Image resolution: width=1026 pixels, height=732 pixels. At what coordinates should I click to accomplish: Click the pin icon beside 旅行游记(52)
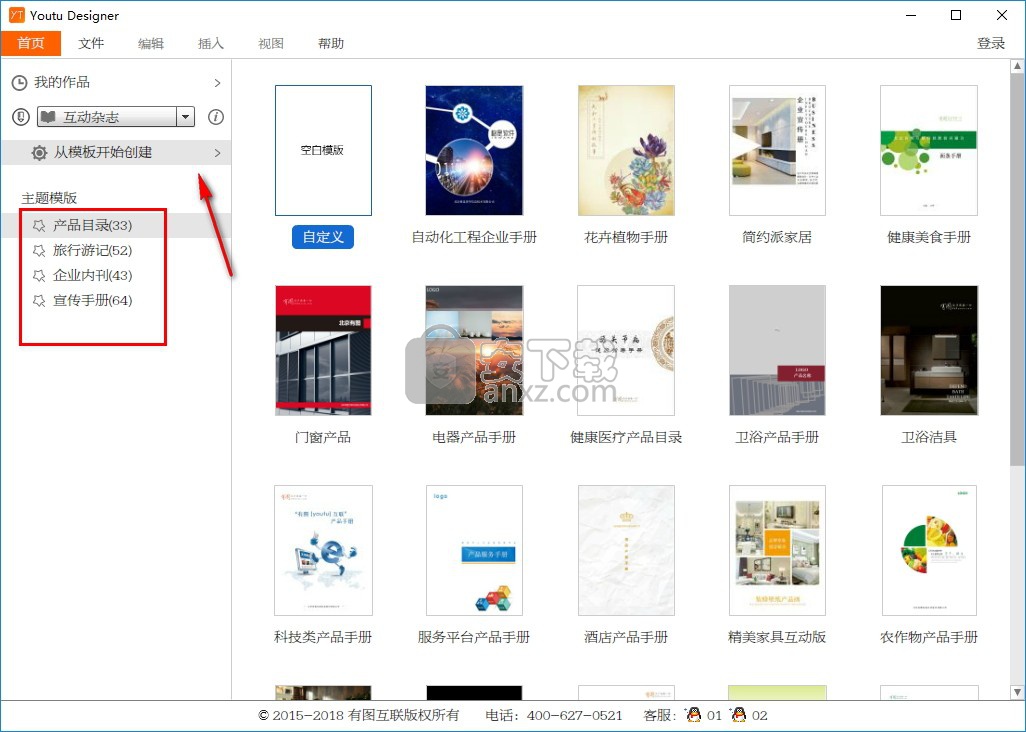click(39, 251)
